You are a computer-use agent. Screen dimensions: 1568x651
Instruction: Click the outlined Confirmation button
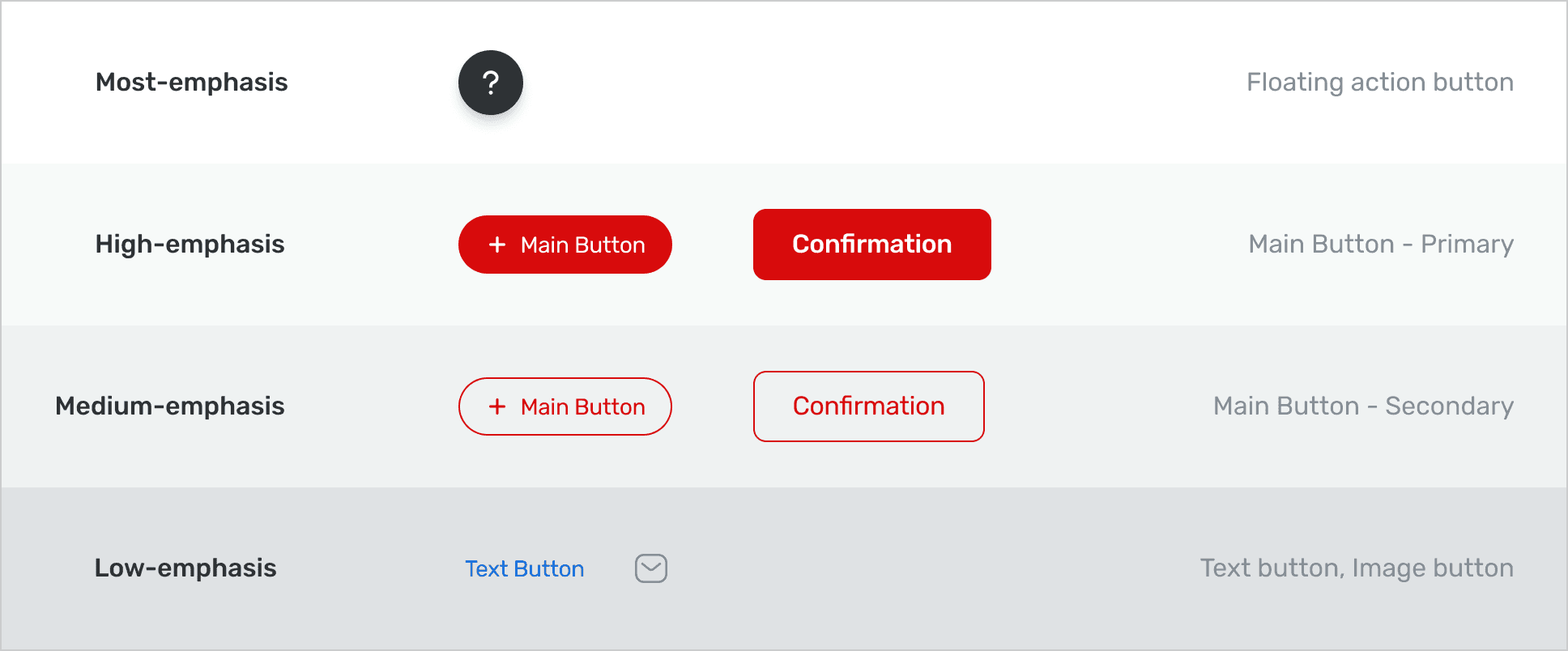tap(869, 406)
